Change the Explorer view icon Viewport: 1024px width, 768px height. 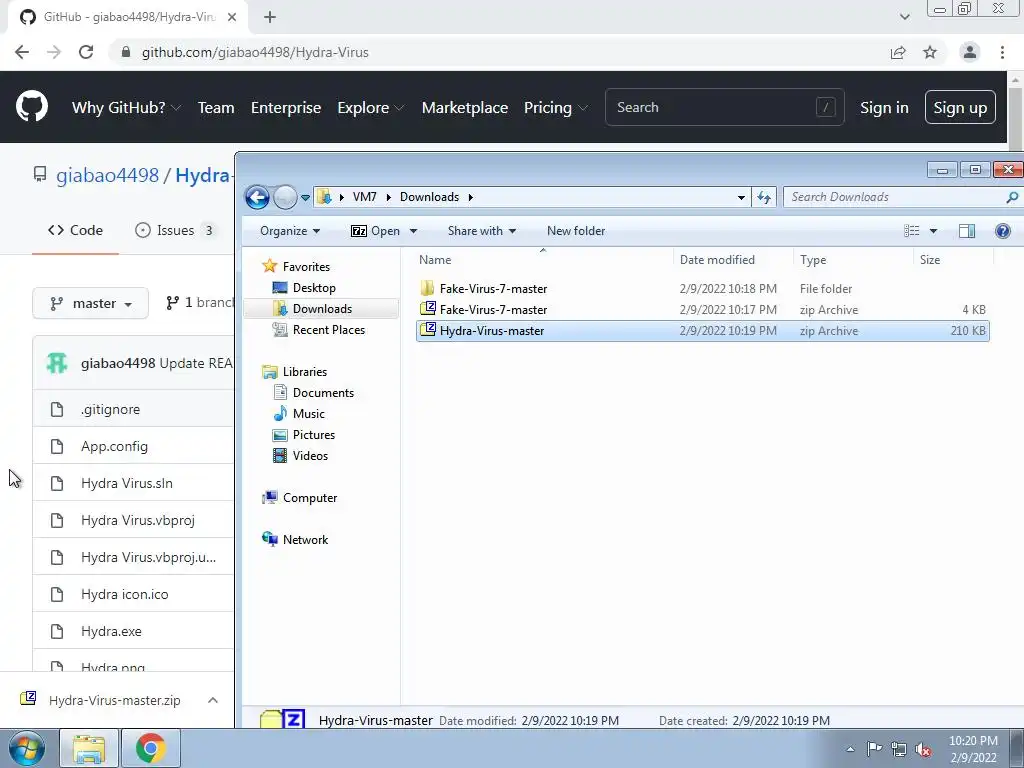click(x=912, y=231)
